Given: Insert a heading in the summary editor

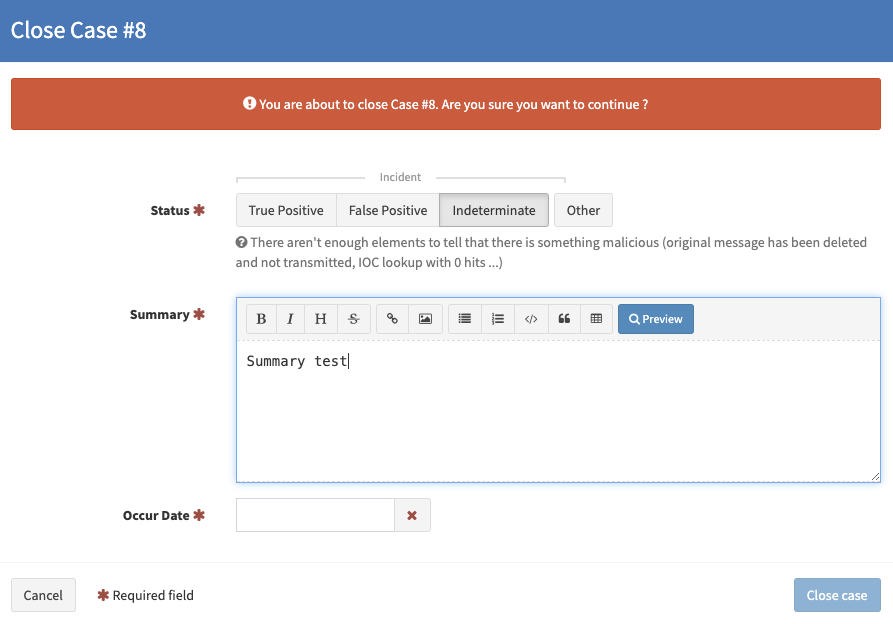Looking at the screenshot, I should click(320, 318).
